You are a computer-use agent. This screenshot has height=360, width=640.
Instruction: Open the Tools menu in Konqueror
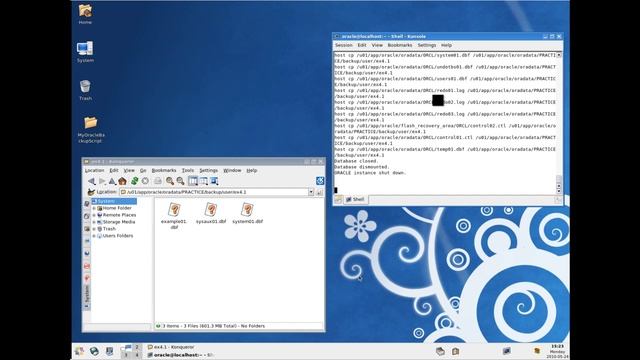tap(188, 170)
